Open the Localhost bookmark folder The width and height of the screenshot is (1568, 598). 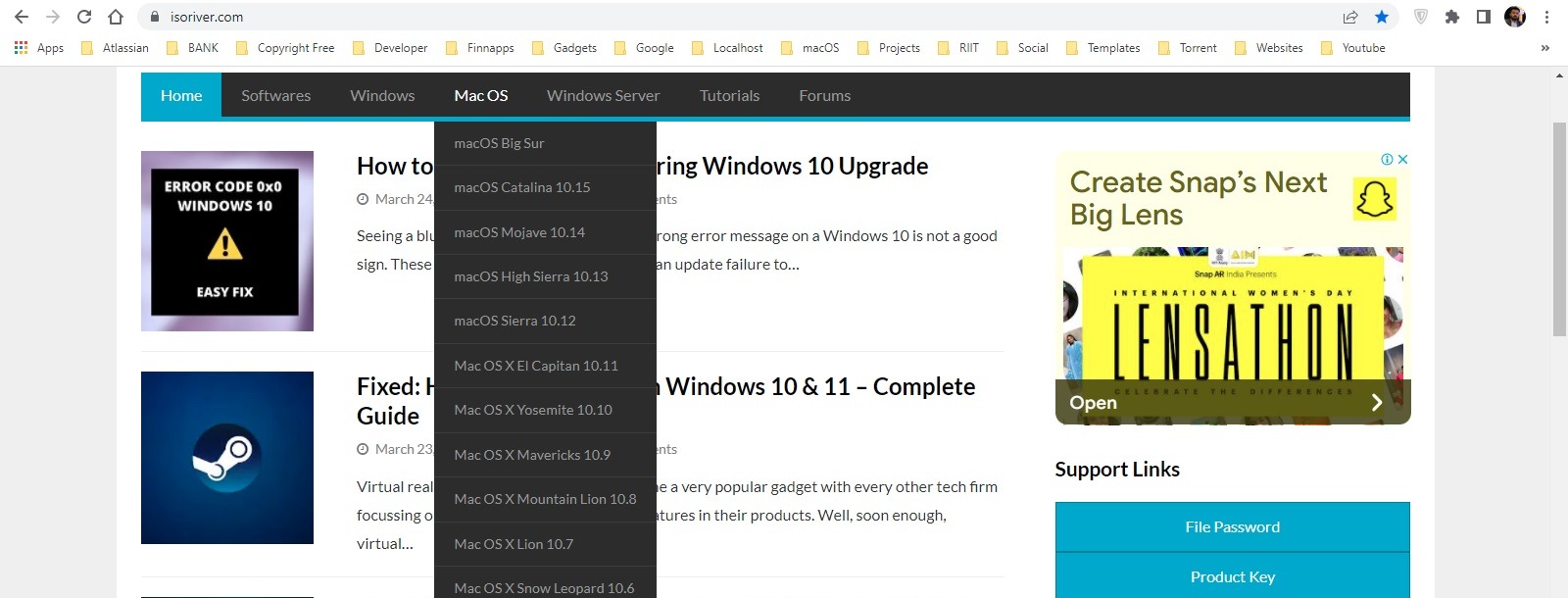[x=727, y=47]
